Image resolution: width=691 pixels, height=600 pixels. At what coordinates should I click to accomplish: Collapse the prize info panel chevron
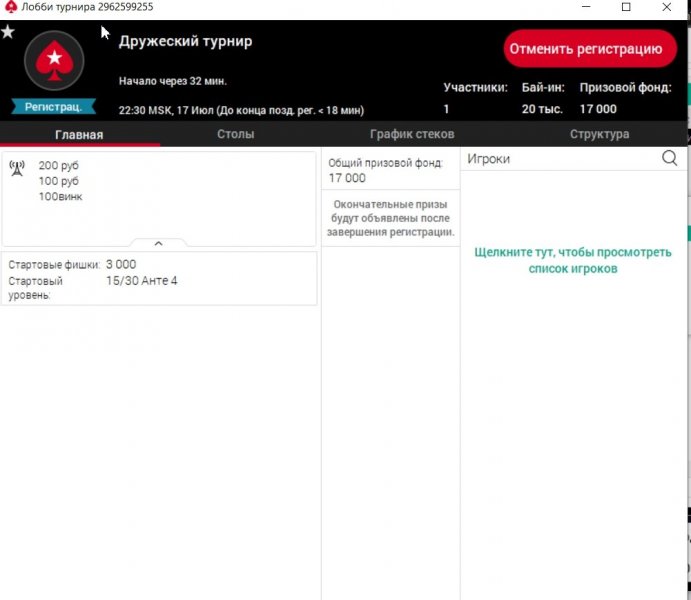pyautogui.click(x=158, y=243)
